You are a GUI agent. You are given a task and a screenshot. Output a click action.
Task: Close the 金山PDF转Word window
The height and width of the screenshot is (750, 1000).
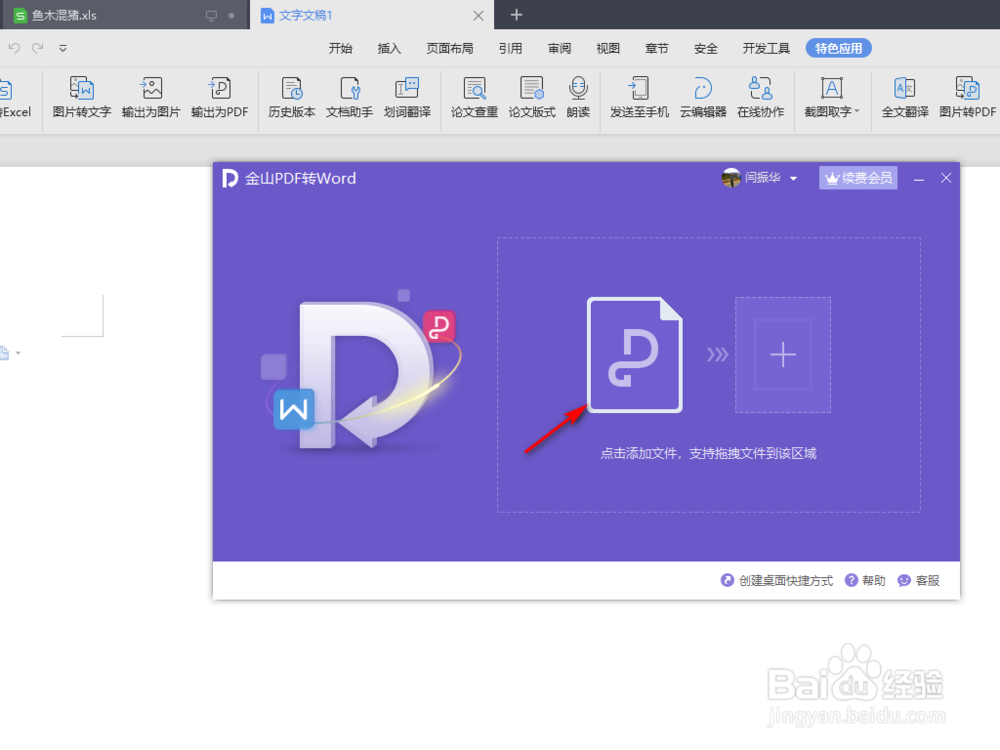(946, 178)
